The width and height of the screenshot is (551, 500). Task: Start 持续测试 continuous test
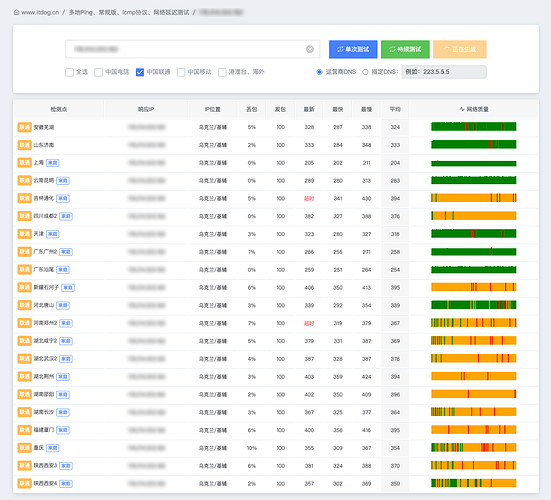coord(405,49)
